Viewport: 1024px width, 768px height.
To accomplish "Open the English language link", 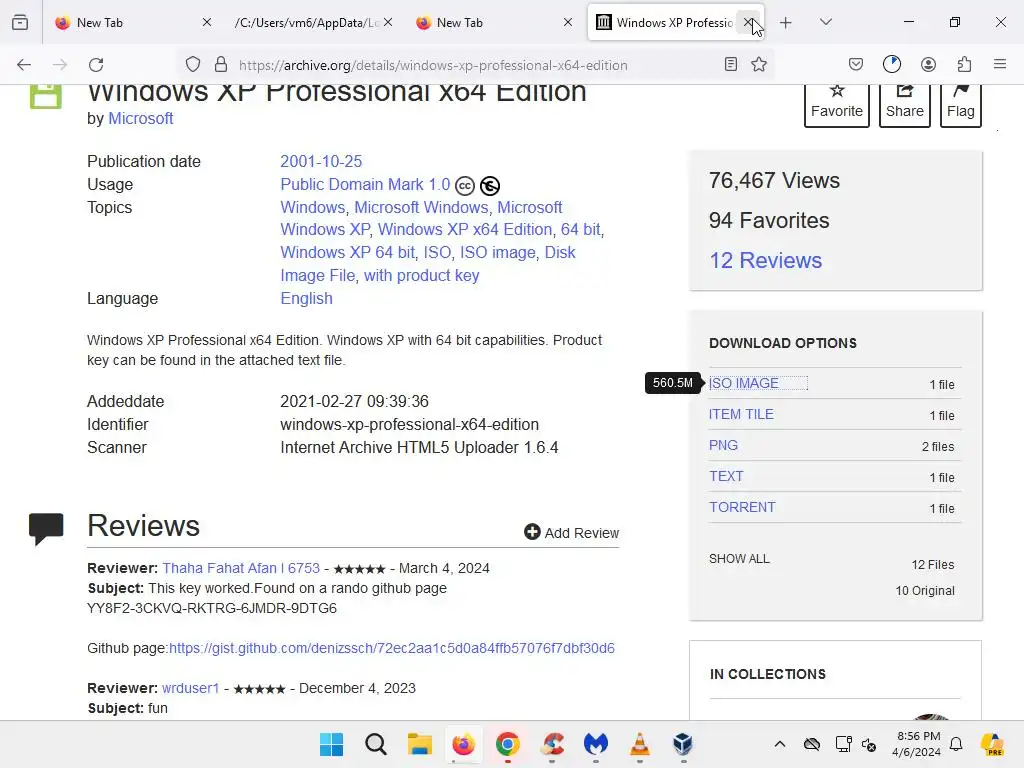I will click(306, 298).
